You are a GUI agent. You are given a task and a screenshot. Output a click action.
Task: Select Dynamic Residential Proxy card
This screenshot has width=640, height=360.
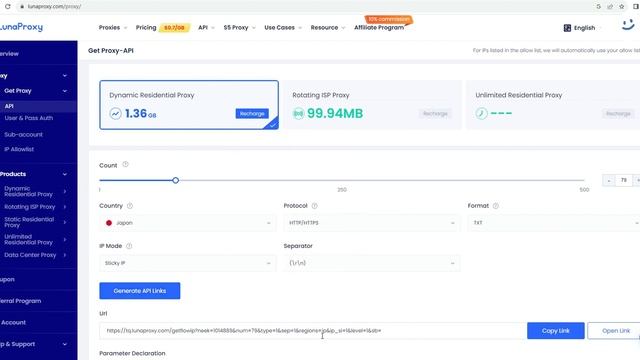189,105
